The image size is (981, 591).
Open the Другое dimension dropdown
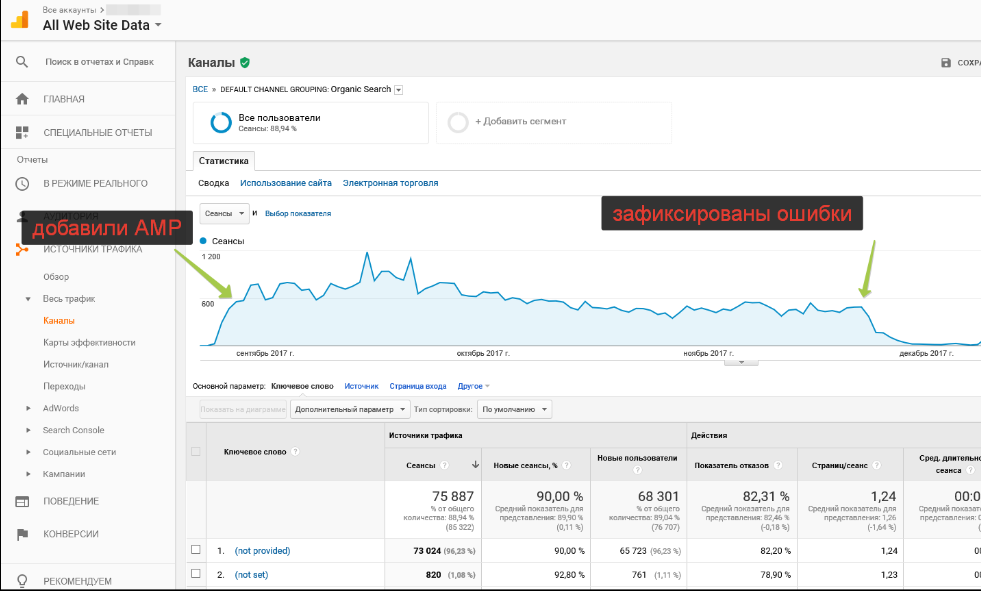click(x=474, y=386)
